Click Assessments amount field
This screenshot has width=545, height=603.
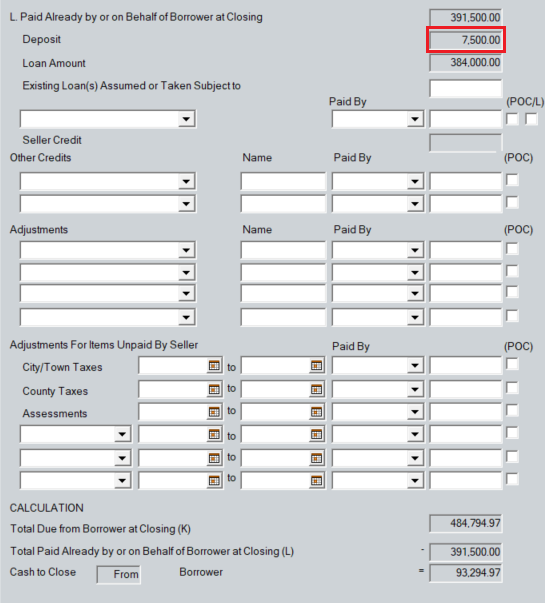tap(465, 412)
